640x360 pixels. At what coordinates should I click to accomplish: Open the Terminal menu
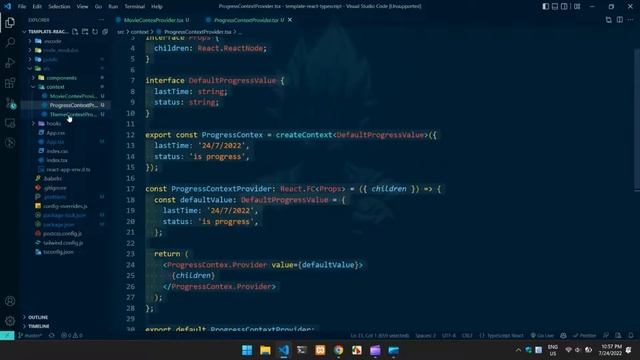point(135,7)
